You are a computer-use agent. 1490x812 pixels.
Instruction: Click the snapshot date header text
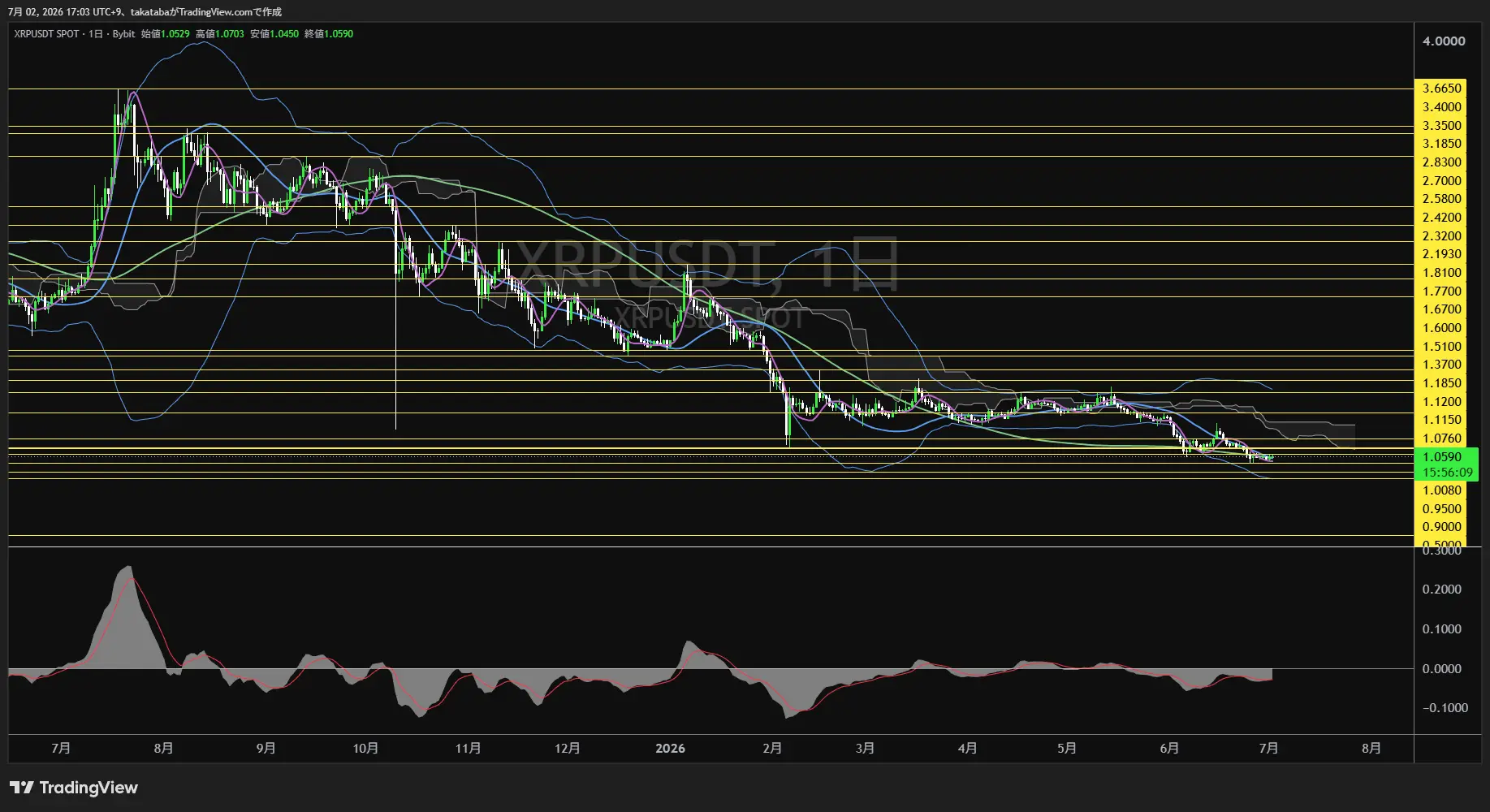pyautogui.click(x=145, y=12)
